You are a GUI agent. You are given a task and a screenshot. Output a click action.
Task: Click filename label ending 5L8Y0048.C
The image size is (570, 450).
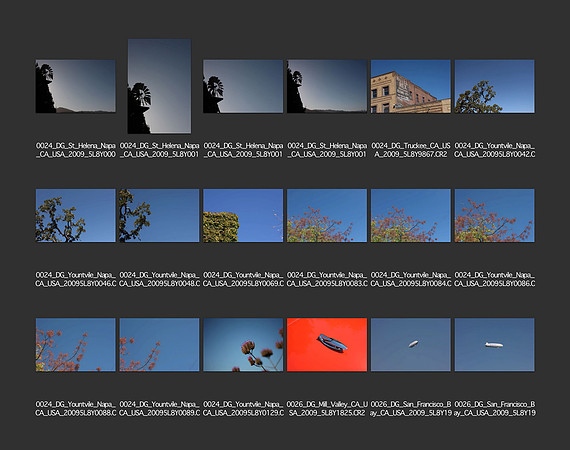point(159,279)
